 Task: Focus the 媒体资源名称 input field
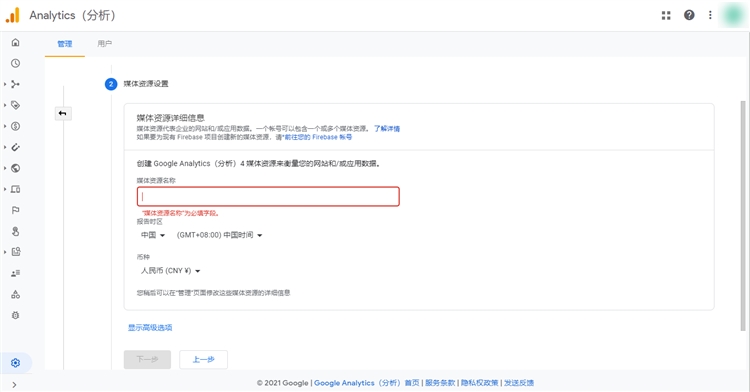point(268,196)
